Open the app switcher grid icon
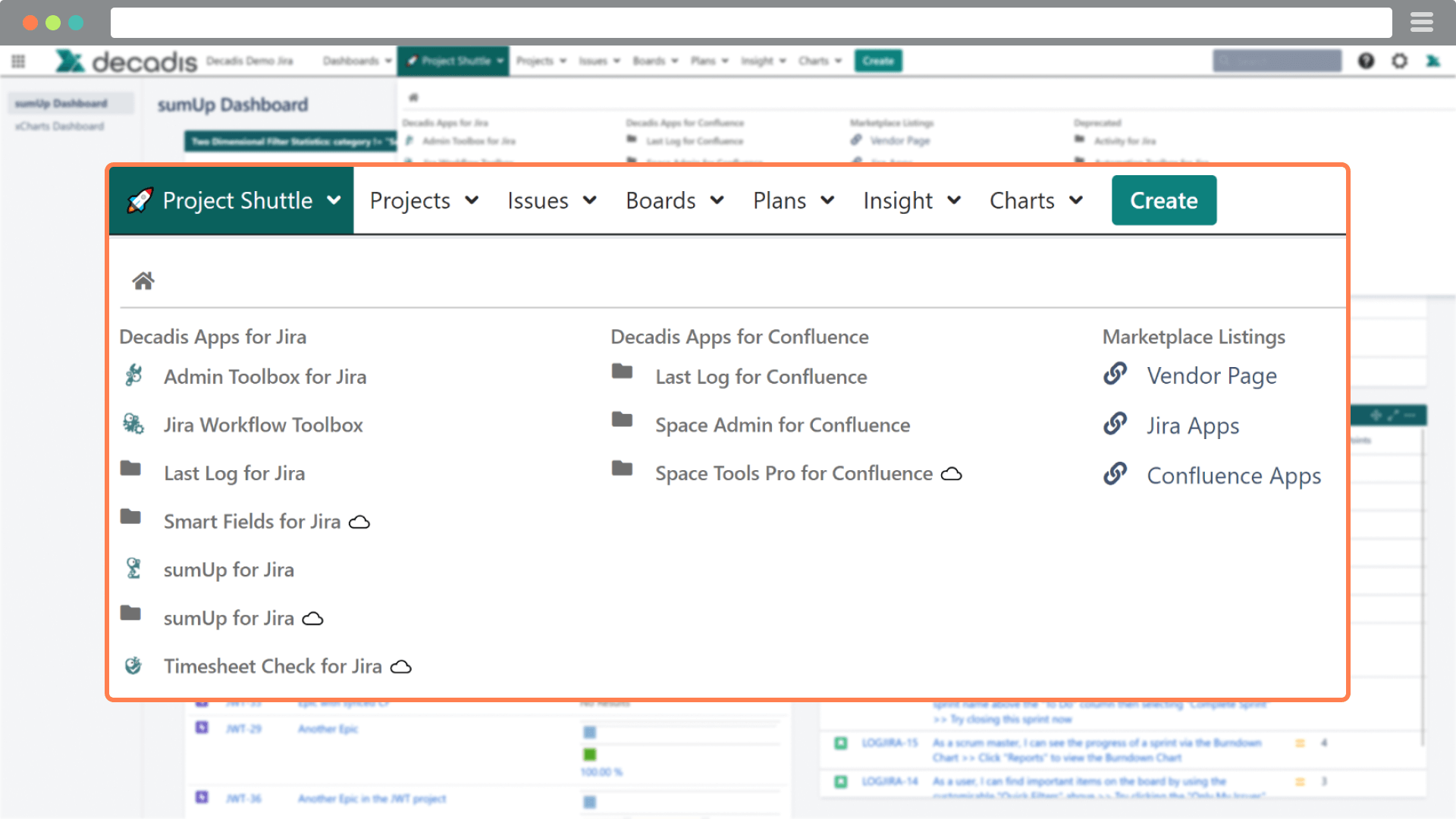The width and height of the screenshot is (1456, 819). [18, 61]
